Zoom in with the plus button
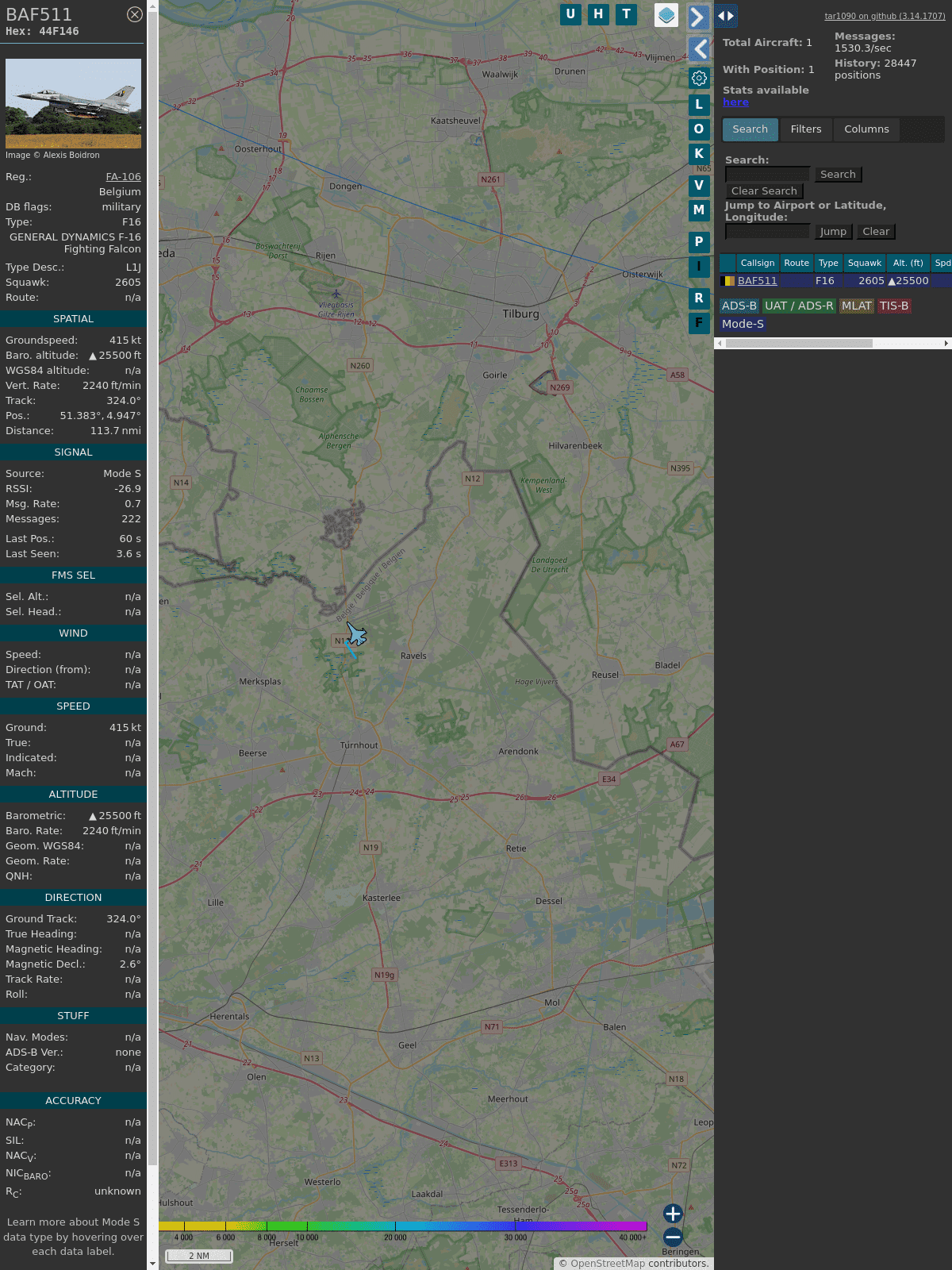 pyautogui.click(x=673, y=1214)
